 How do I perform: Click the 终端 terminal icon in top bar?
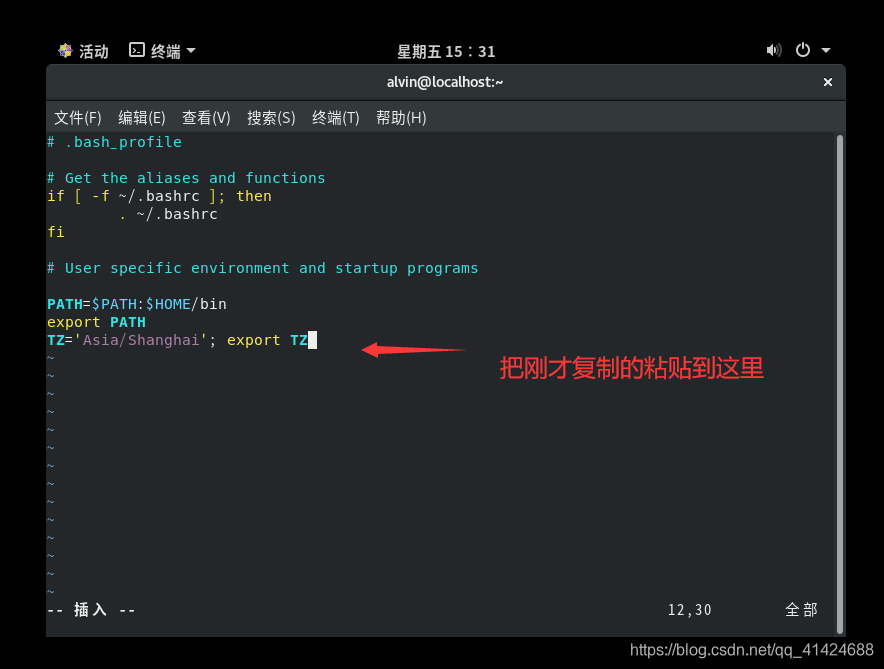[x=137, y=50]
